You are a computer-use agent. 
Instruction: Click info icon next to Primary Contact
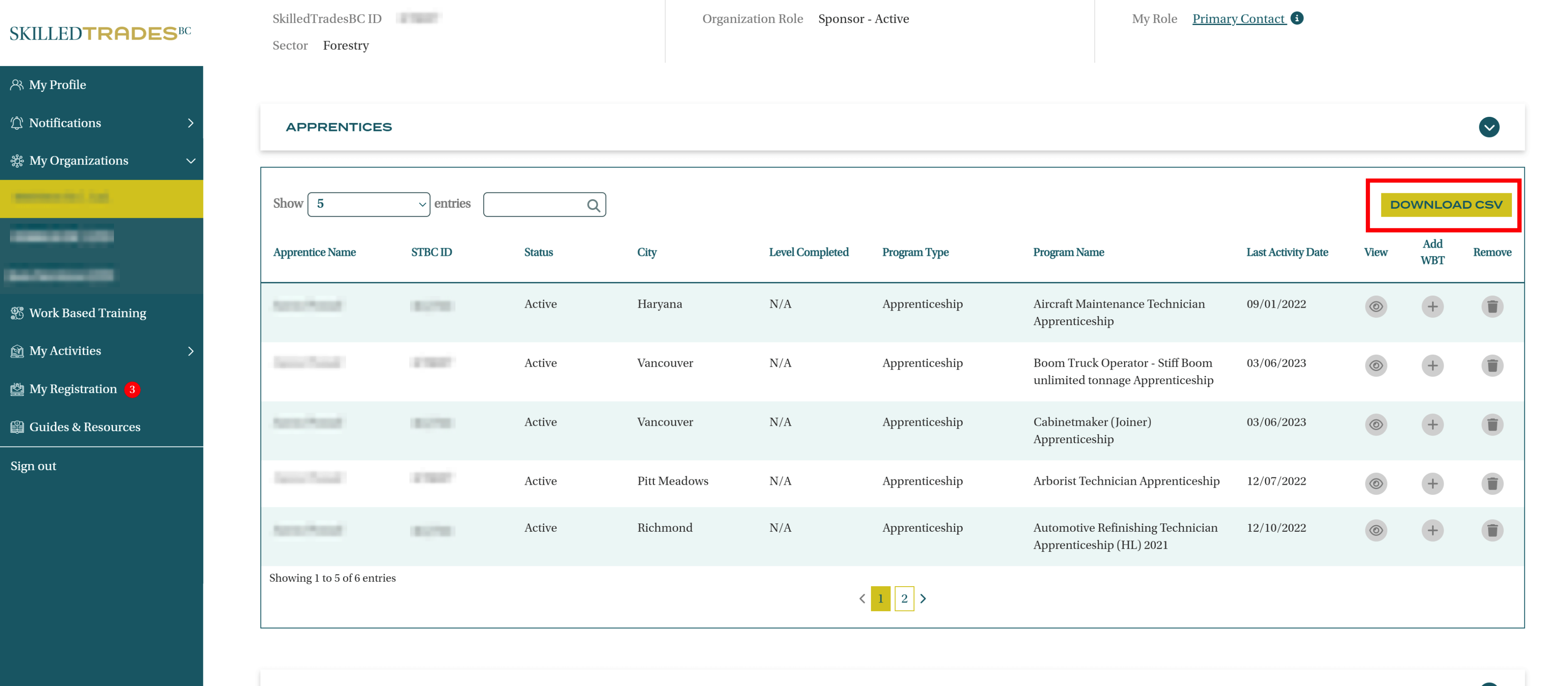tap(1297, 18)
